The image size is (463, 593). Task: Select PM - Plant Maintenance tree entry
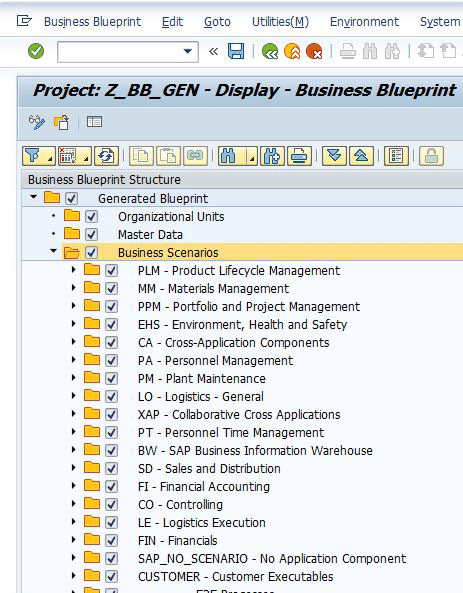coord(202,379)
